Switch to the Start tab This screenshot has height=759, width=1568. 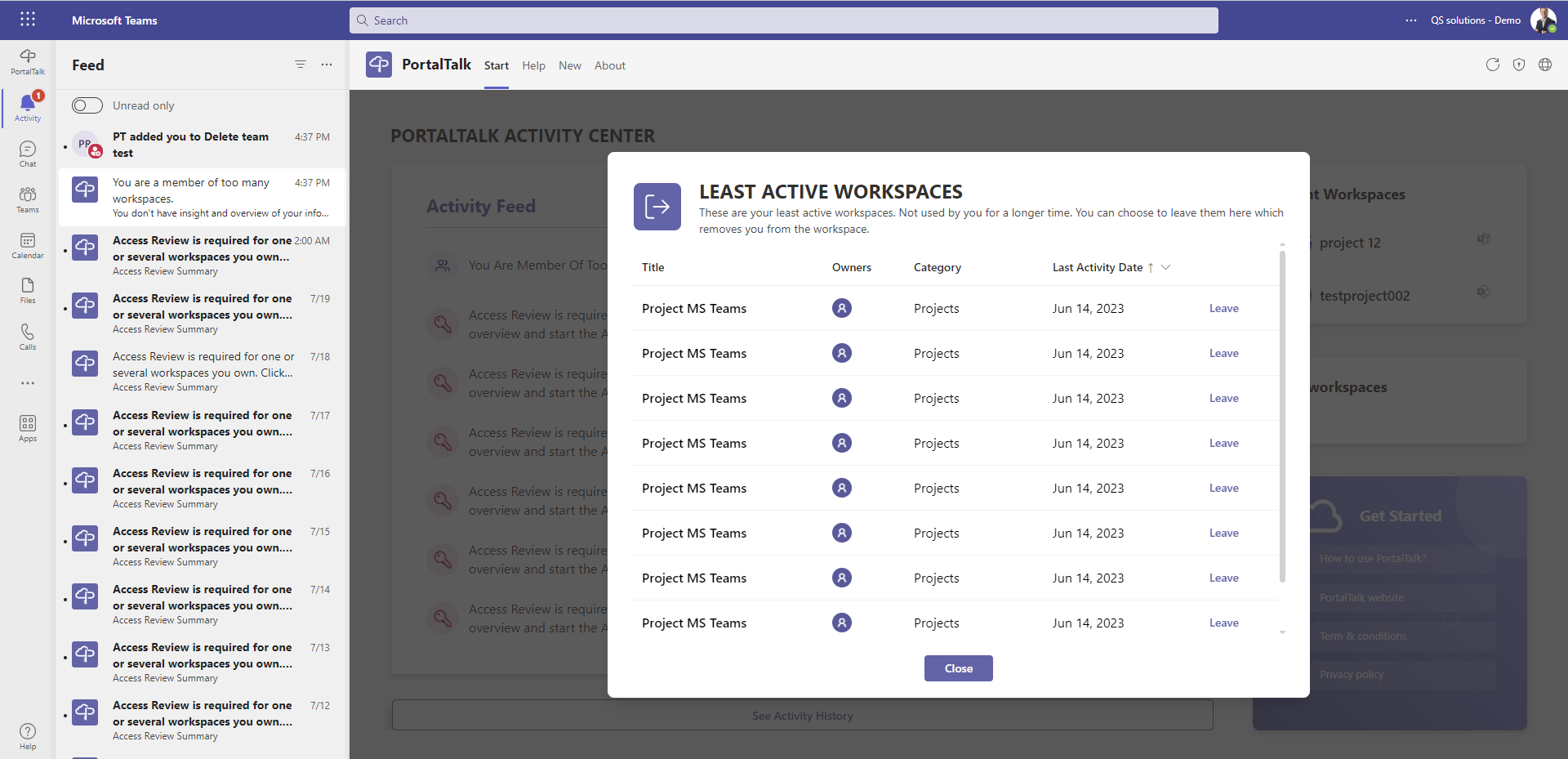(497, 65)
